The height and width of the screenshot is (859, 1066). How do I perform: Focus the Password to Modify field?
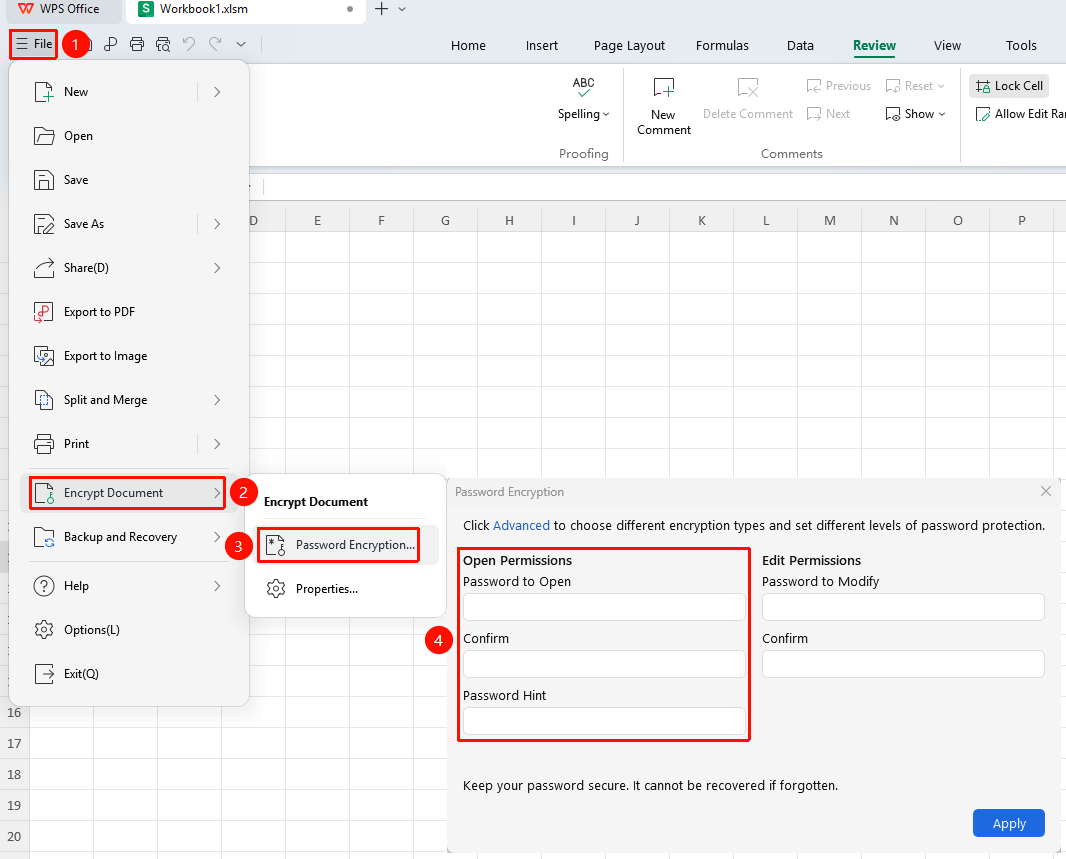tap(903, 607)
